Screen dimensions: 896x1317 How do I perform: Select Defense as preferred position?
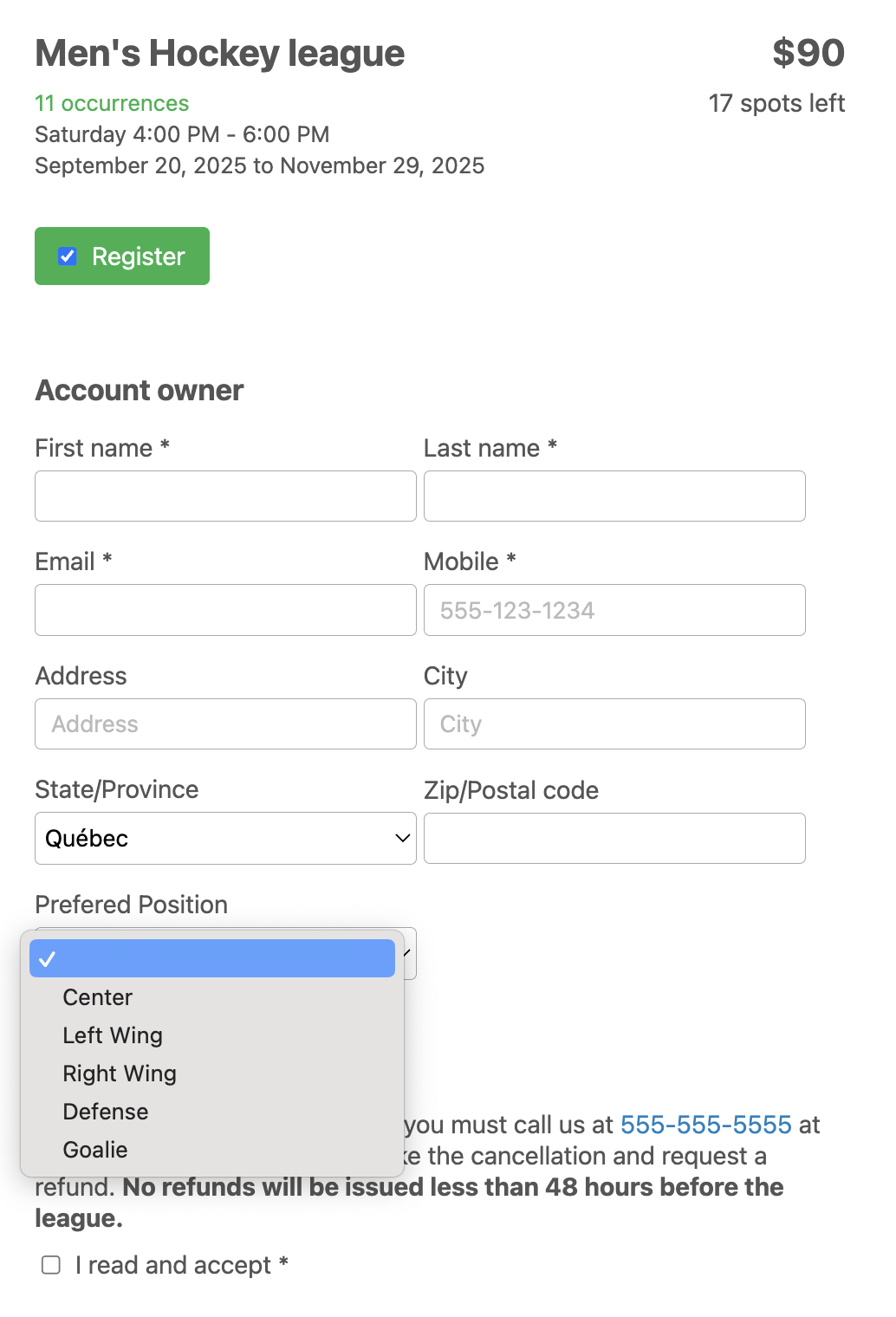click(212, 1112)
